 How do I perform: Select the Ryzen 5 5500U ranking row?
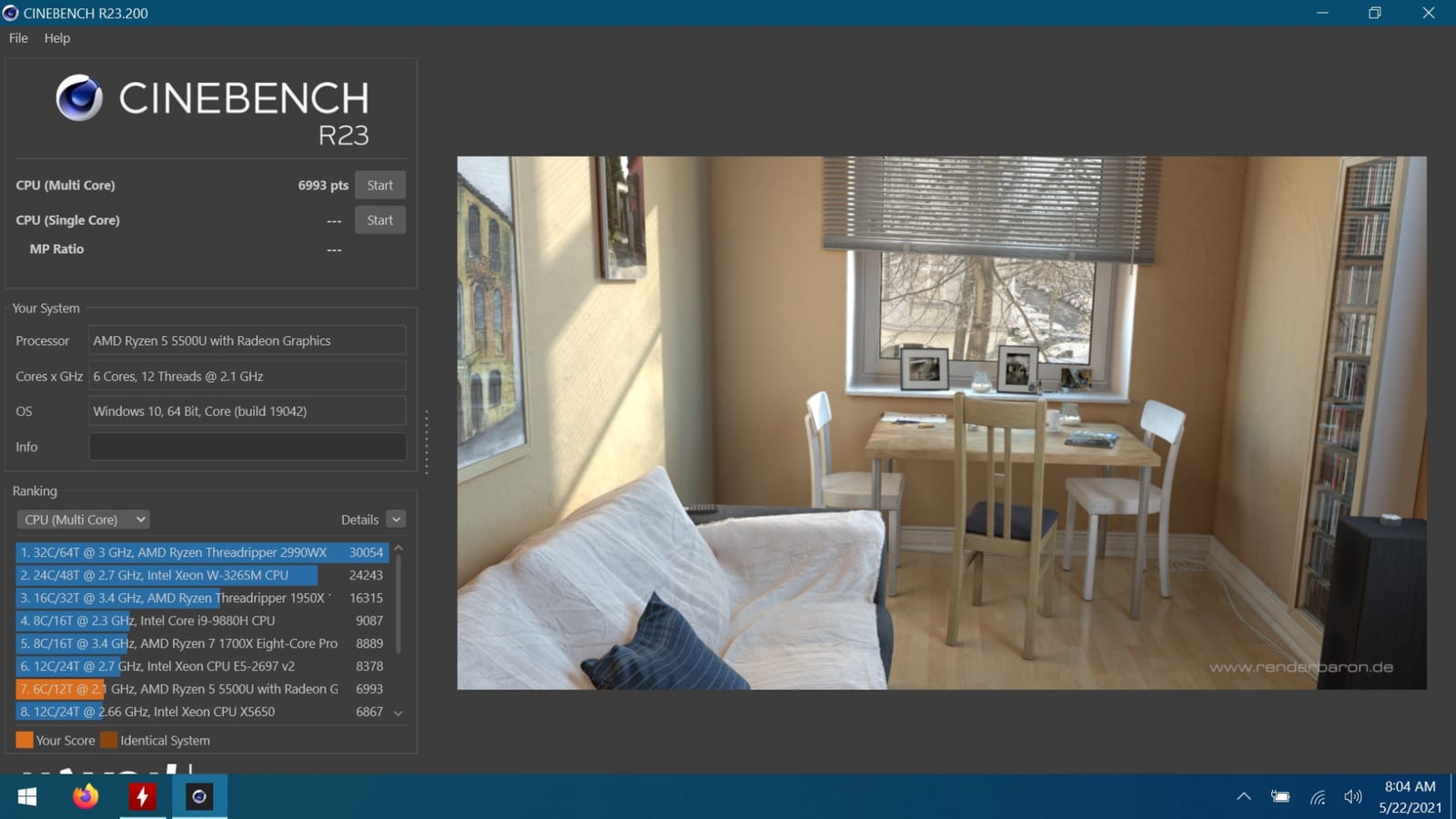(x=202, y=689)
